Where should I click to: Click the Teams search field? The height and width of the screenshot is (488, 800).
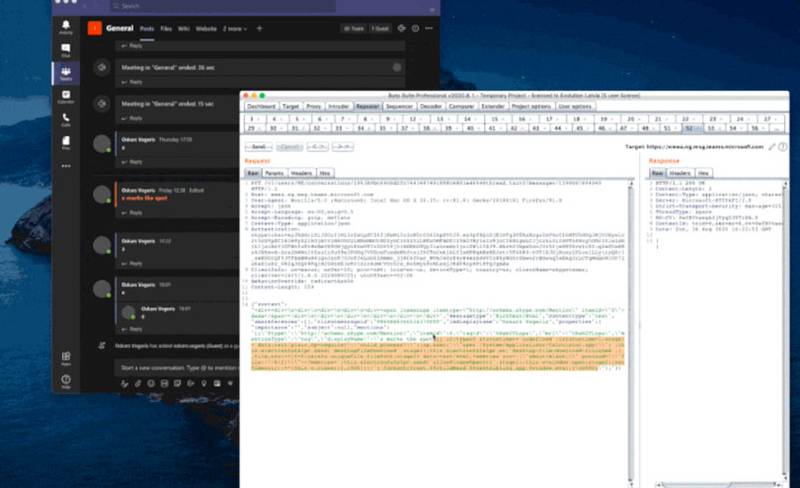pos(223,6)
